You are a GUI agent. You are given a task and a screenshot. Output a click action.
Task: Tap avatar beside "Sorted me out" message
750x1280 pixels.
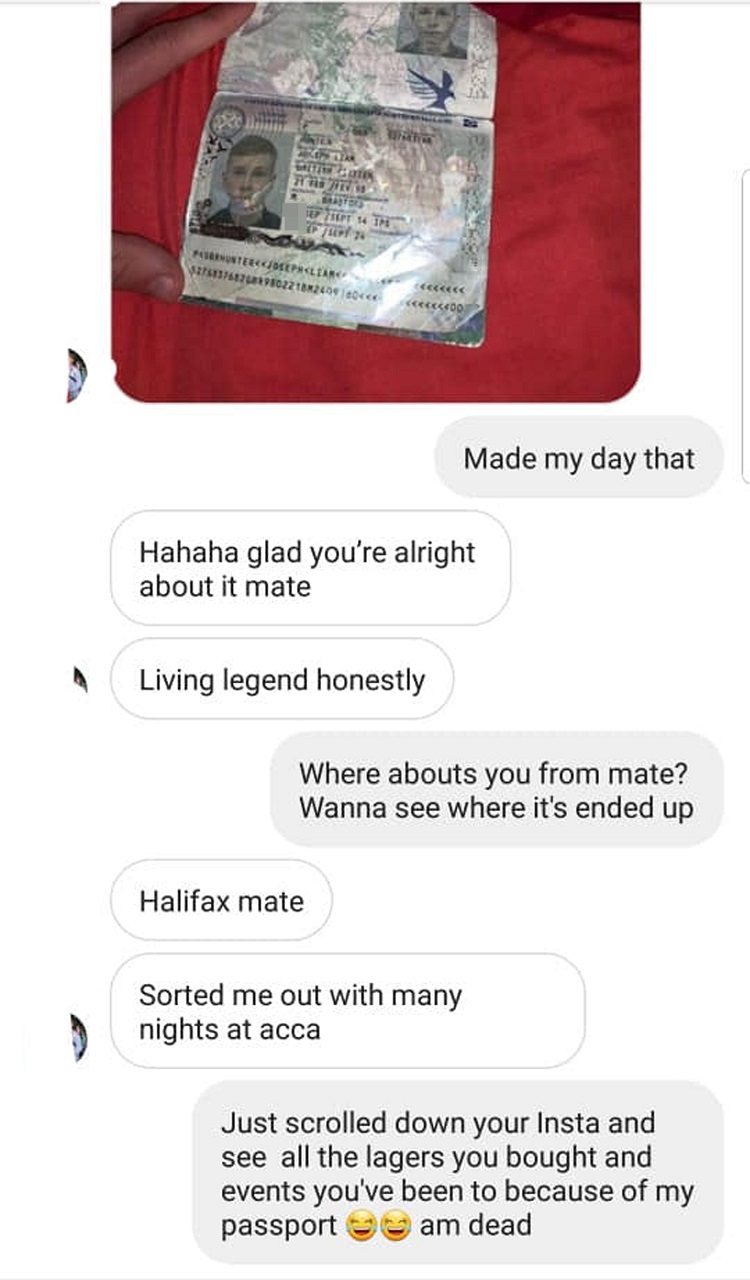(78, 1036)
